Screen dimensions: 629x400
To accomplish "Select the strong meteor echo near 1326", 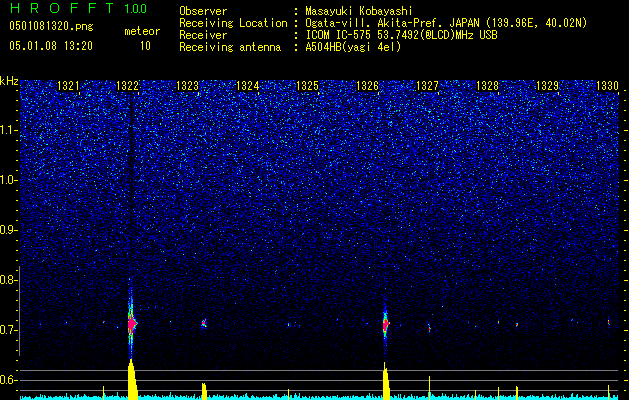I will 386,324.
